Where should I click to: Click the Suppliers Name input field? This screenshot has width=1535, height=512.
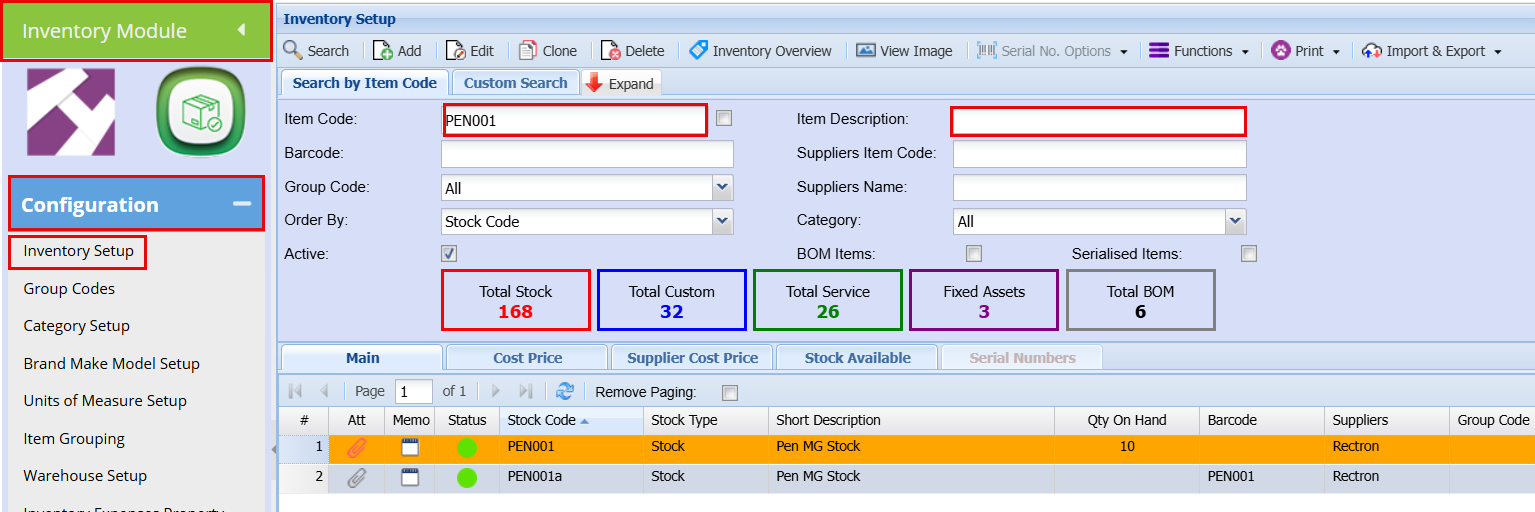click(1100, 187)
